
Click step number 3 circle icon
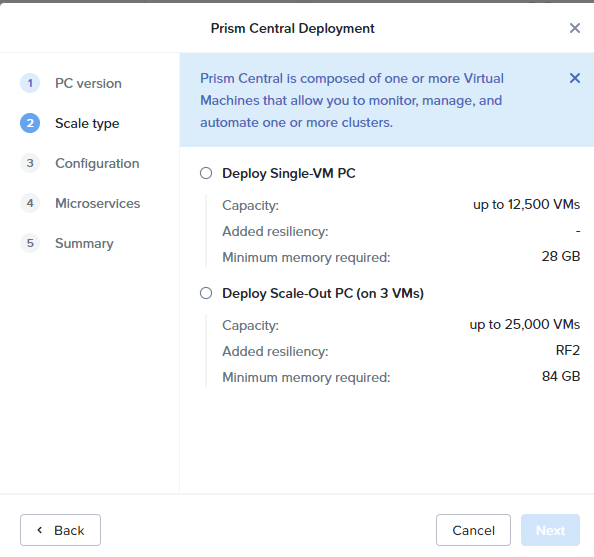click(x=30, y=163)
